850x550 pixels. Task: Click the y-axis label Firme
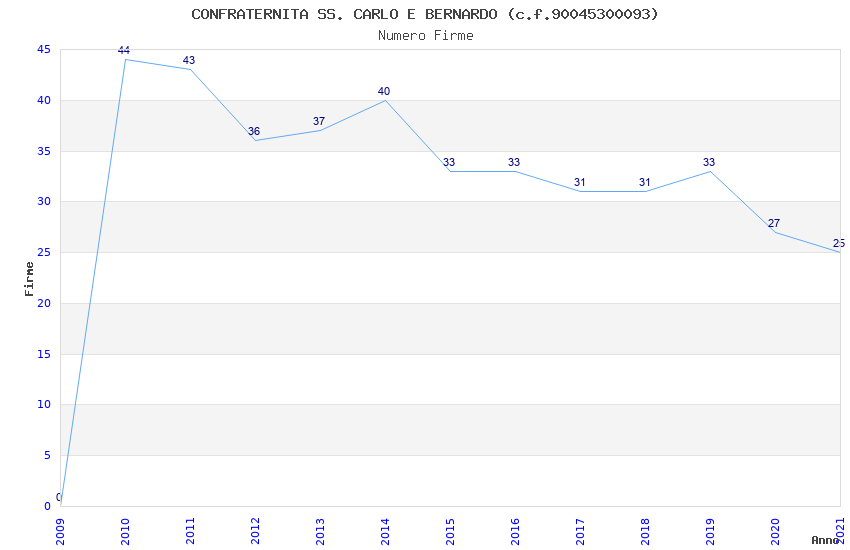(x=29, y=279)
